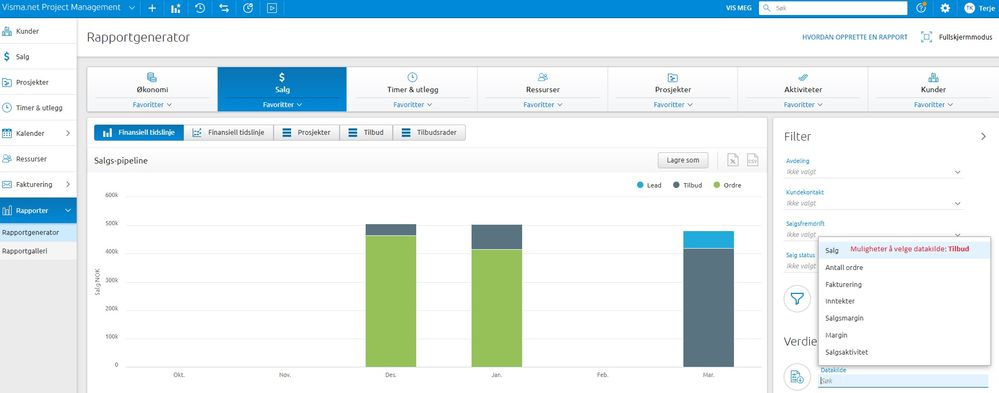Screen dimensions: 999x393
Task: Click the help question mark icon
Action: point(921,8)
